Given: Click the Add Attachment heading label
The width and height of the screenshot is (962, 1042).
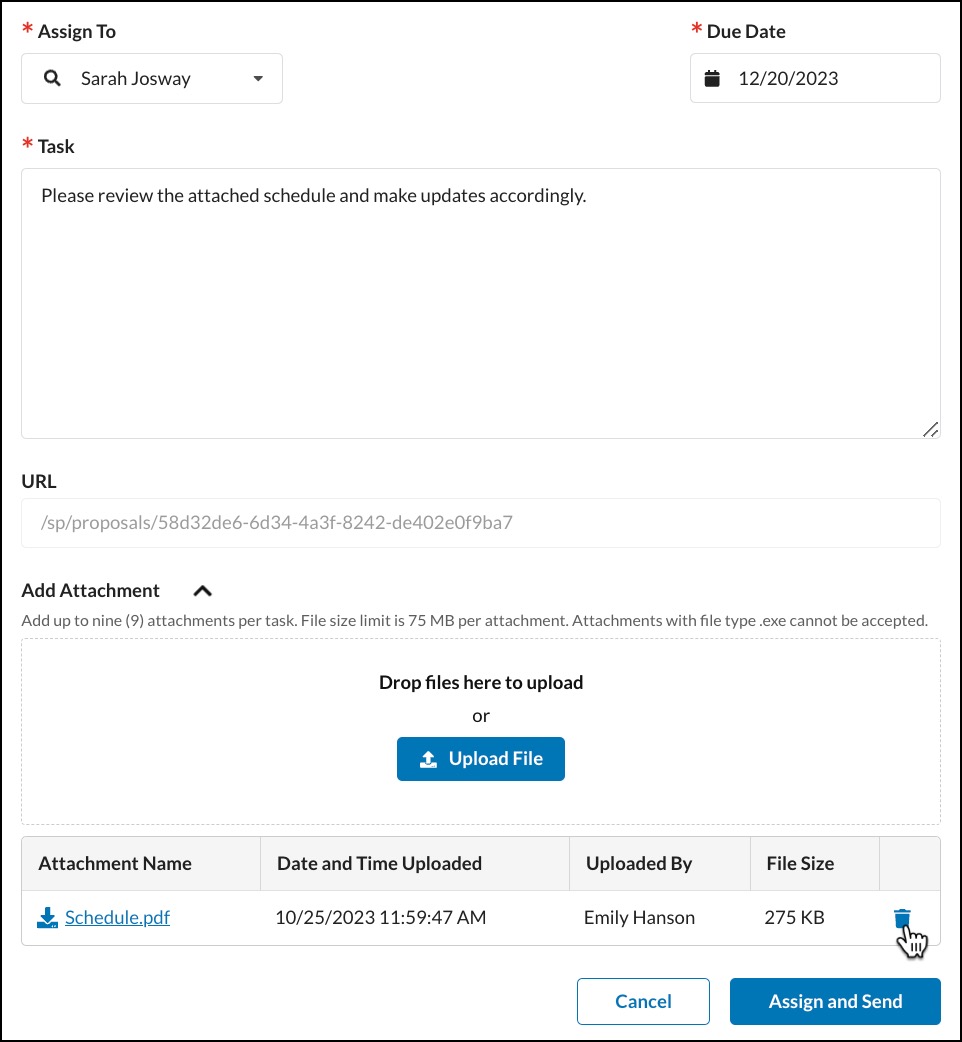Looking at the screenshot, I should coord(91,591).
